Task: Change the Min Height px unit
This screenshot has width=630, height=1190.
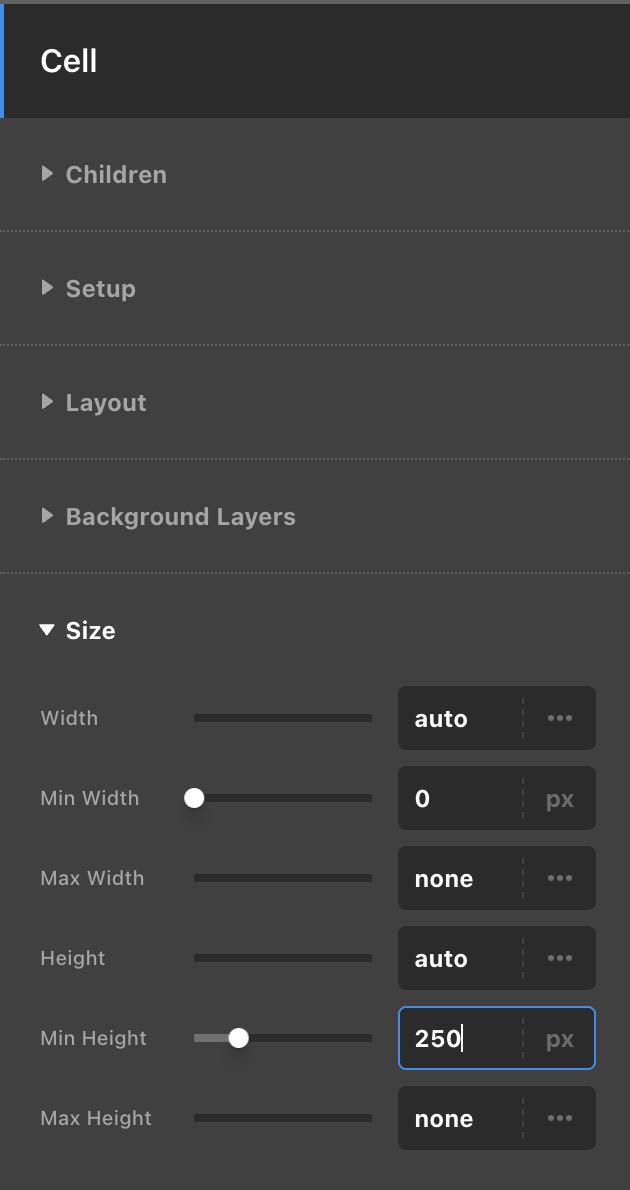Action: pos(560,1038)
